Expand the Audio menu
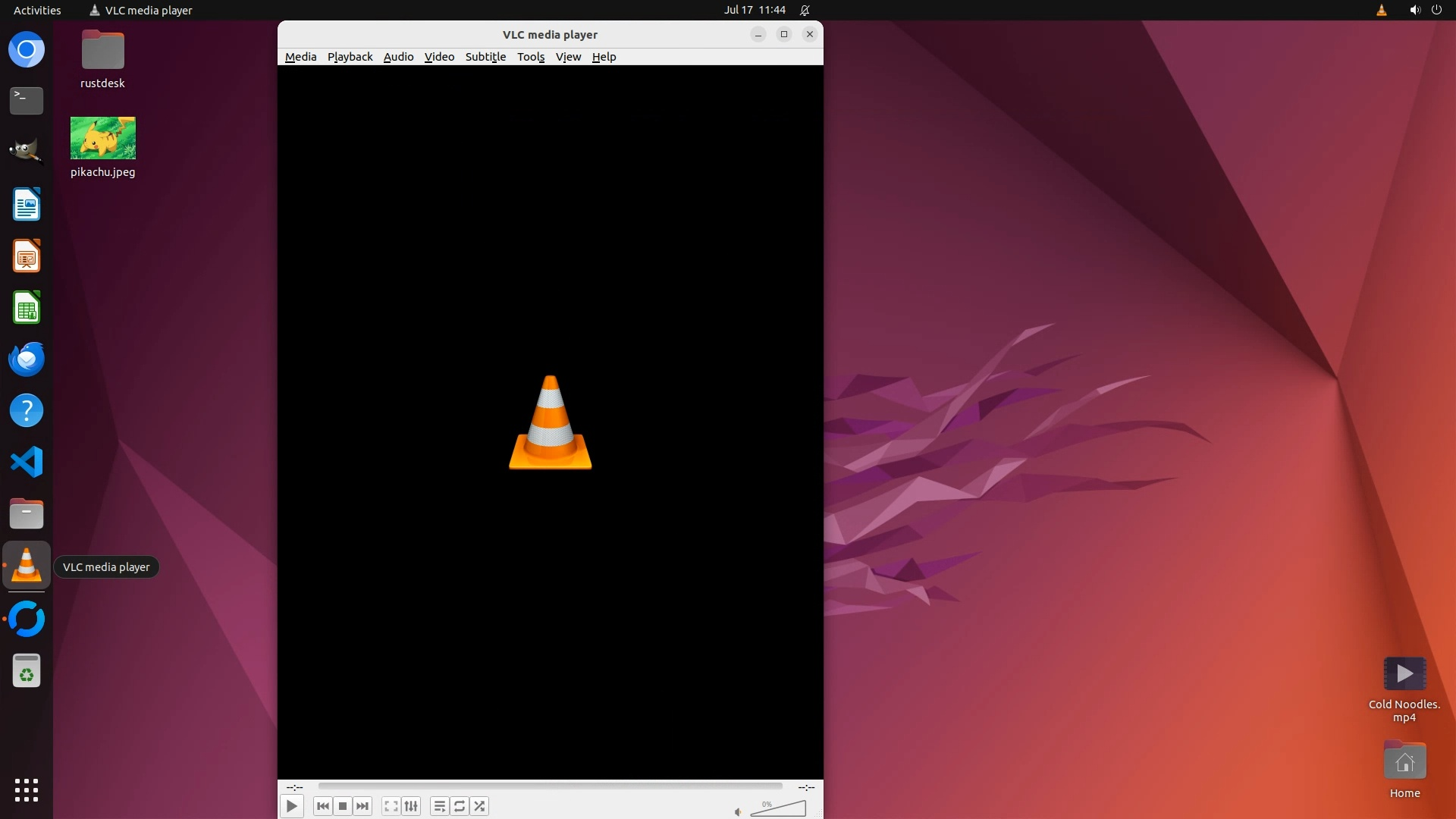This screenshot has width=1456, height=819. [398, 57]
